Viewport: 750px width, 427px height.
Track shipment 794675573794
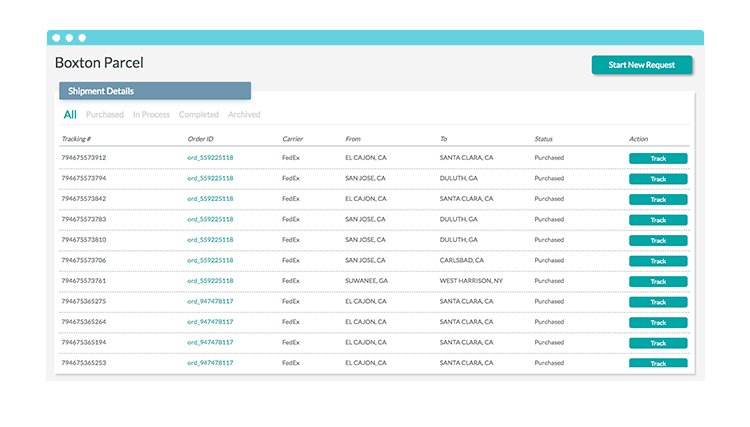coord(658,179)
